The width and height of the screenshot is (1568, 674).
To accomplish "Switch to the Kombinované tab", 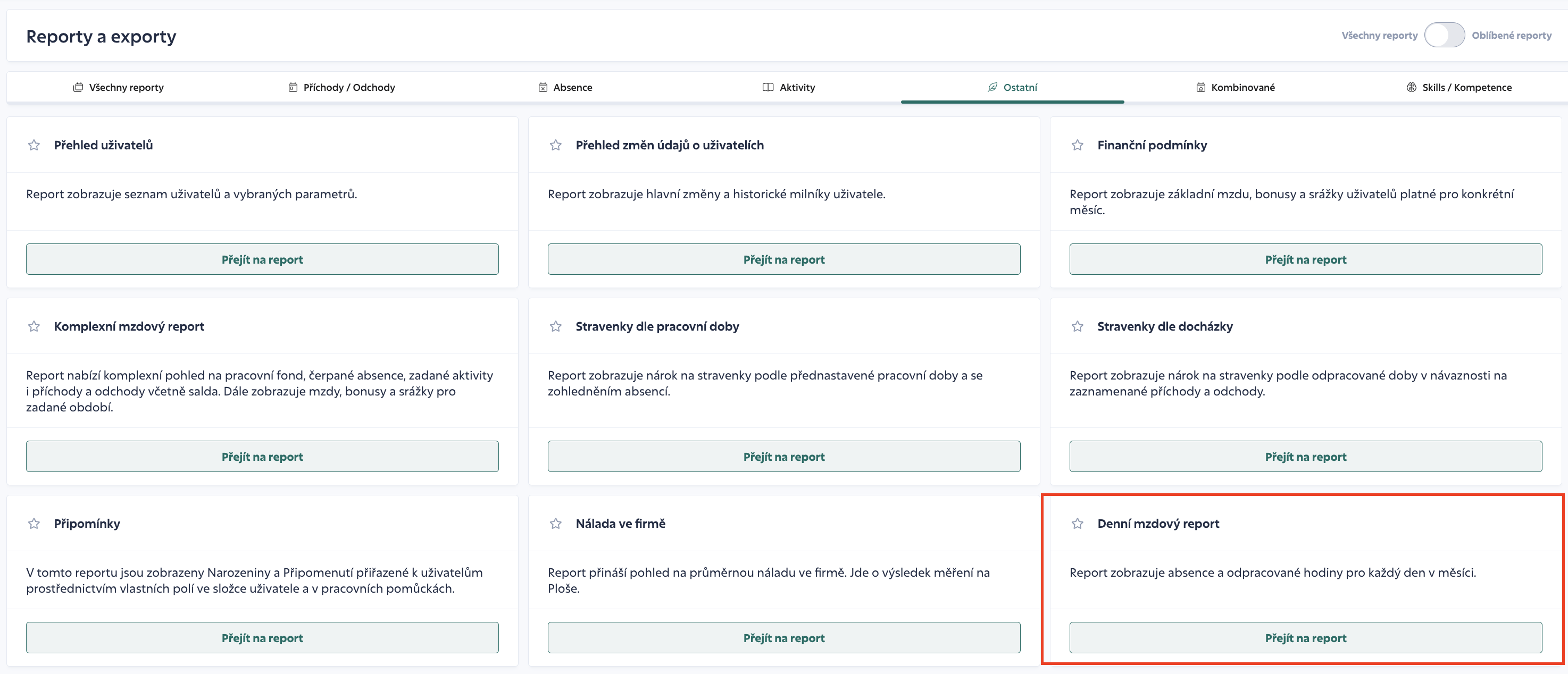I will coord(1236,87).
